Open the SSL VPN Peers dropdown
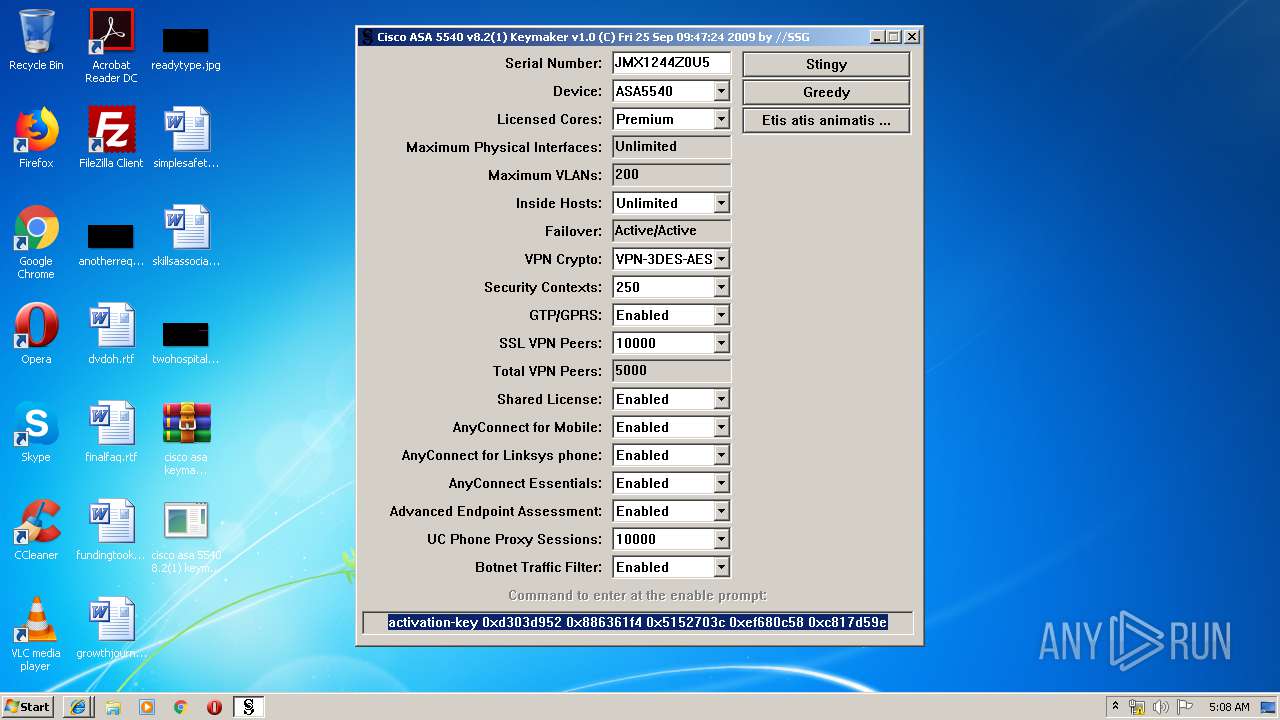The width and height of the screenshot is (1280, 720). click(x=721, y=343)
